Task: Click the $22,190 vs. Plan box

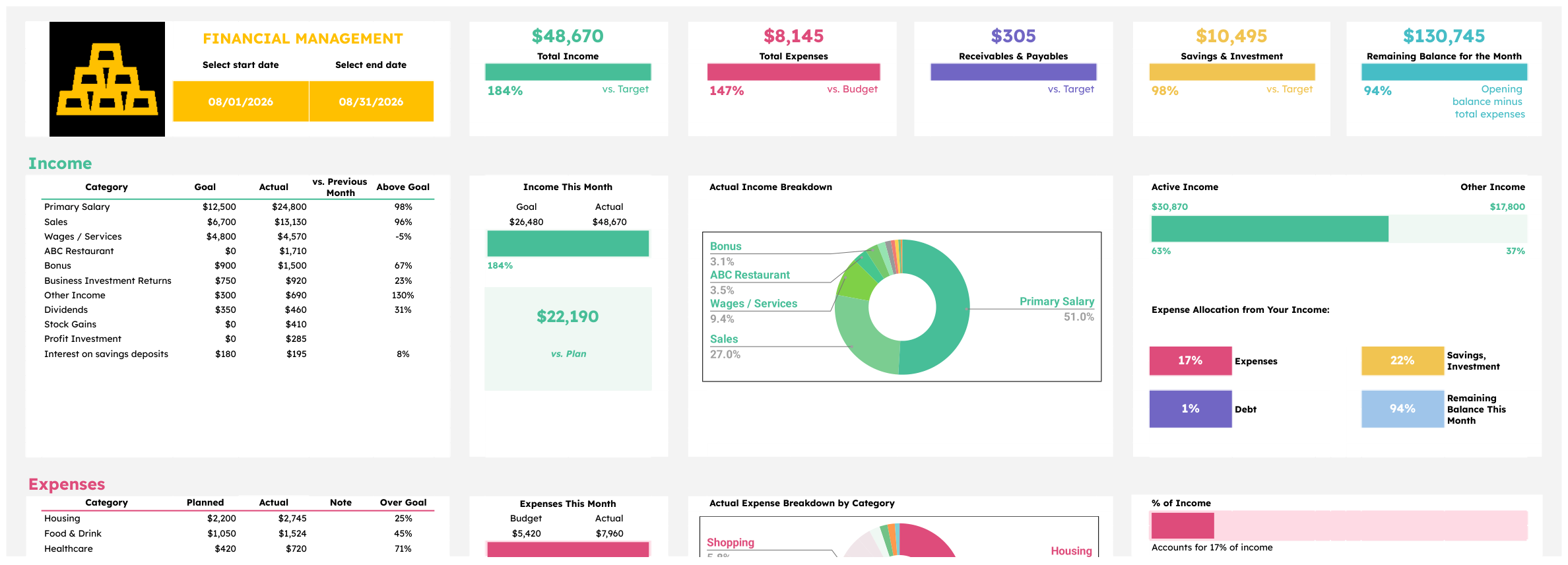Action: pyautogui.click(x=568, y=339)
